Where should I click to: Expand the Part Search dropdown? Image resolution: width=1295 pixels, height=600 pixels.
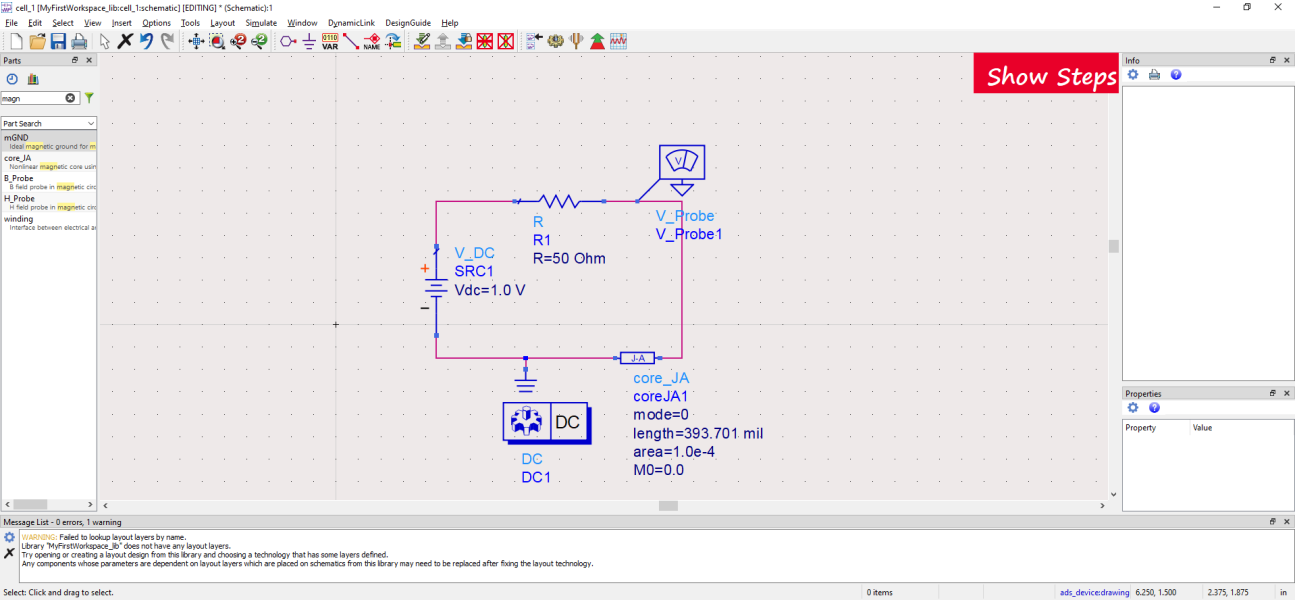pos(91,124)
